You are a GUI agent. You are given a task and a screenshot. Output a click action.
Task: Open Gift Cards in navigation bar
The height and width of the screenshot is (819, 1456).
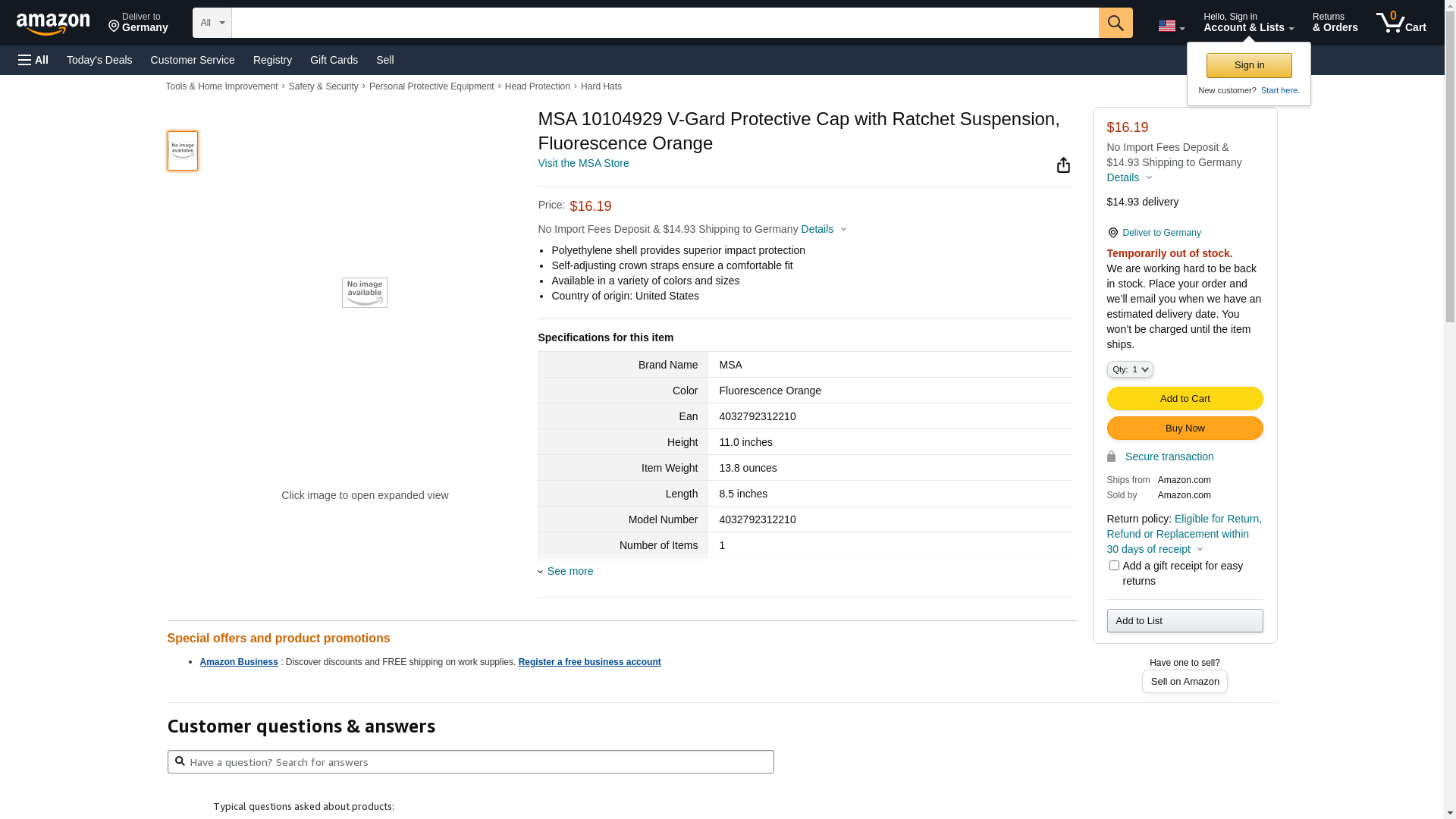[334, 60]
